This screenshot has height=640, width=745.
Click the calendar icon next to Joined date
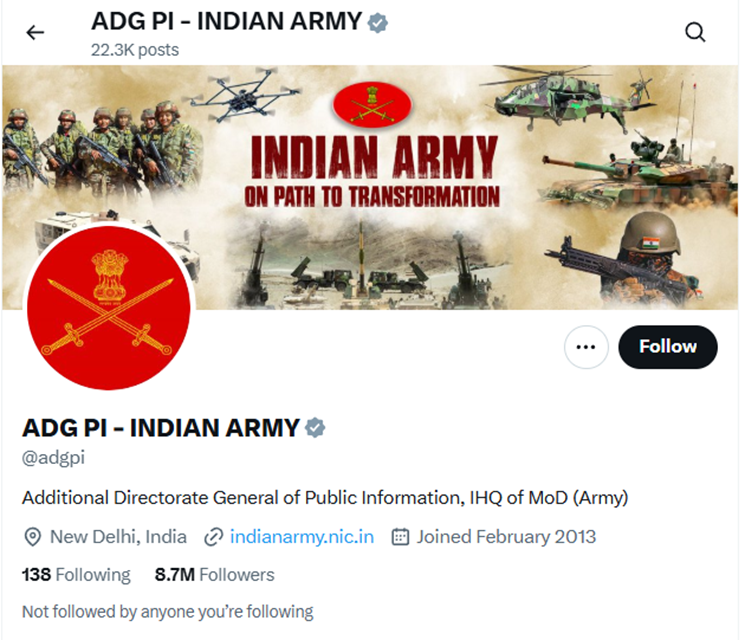click(400, 537)
